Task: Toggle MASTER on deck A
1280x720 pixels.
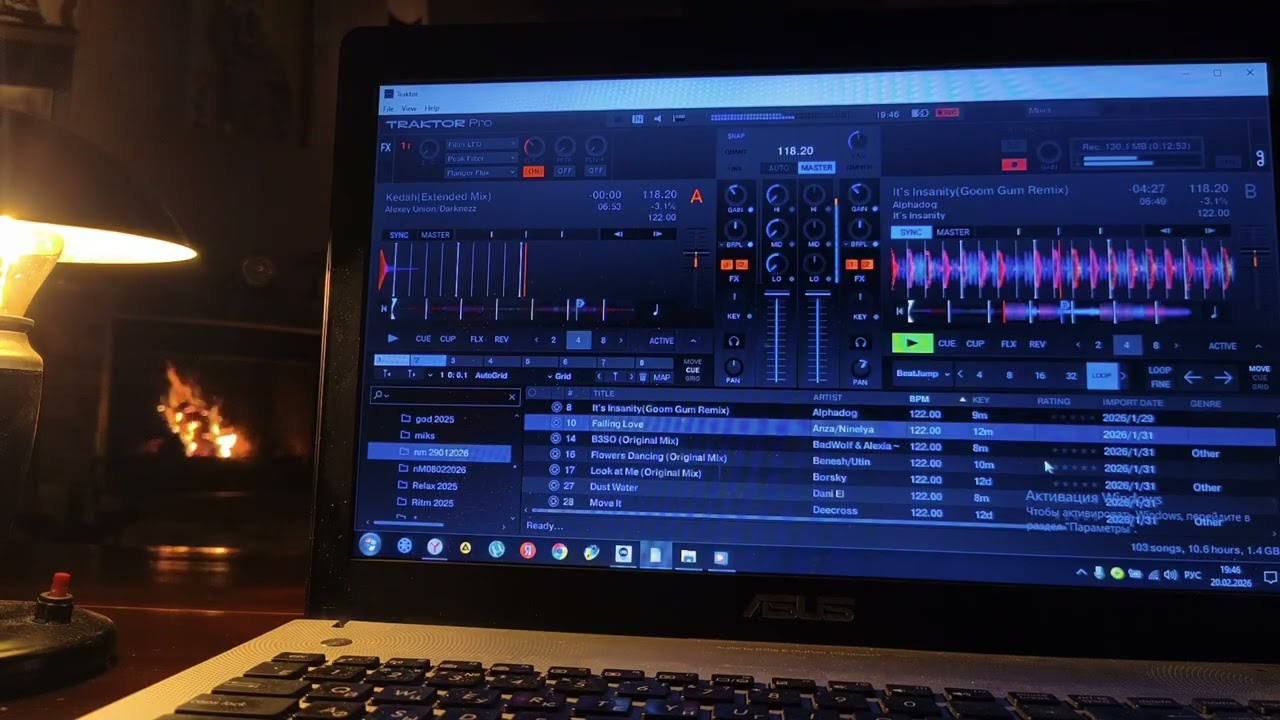Action: 435,235
